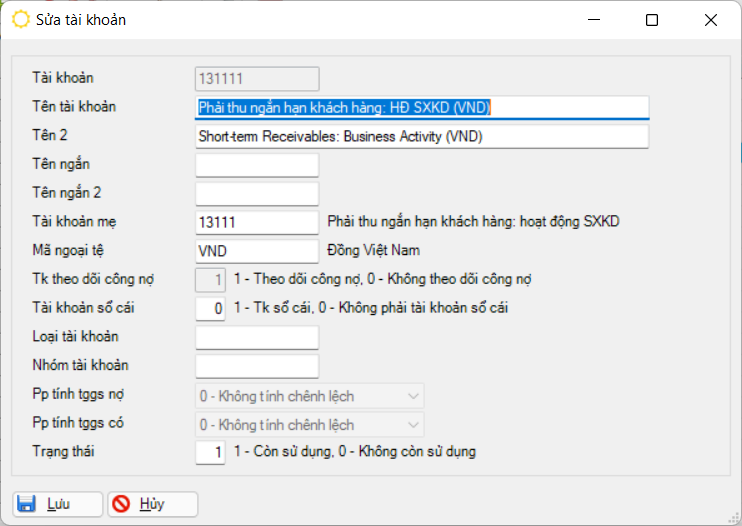
Task: Select the Tên 2 text field
Action: point(421,136)
